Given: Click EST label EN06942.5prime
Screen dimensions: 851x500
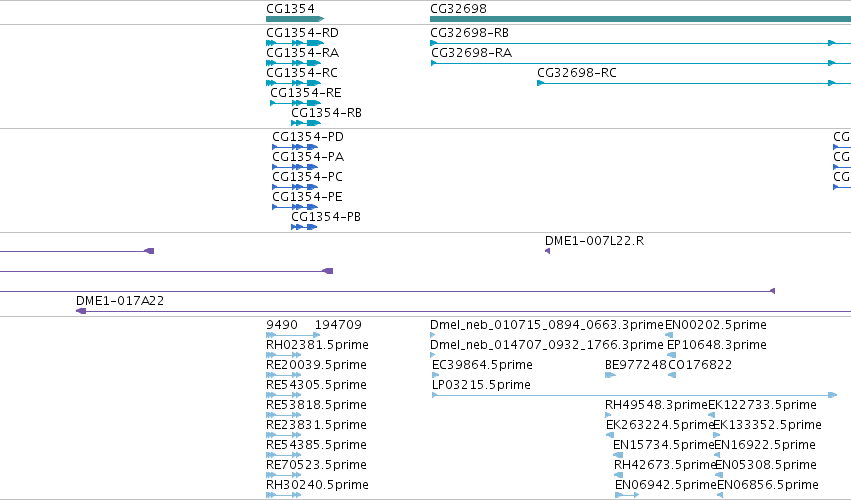Looking at the screenshot, I should pyautogui.click(x=665, y=485).
